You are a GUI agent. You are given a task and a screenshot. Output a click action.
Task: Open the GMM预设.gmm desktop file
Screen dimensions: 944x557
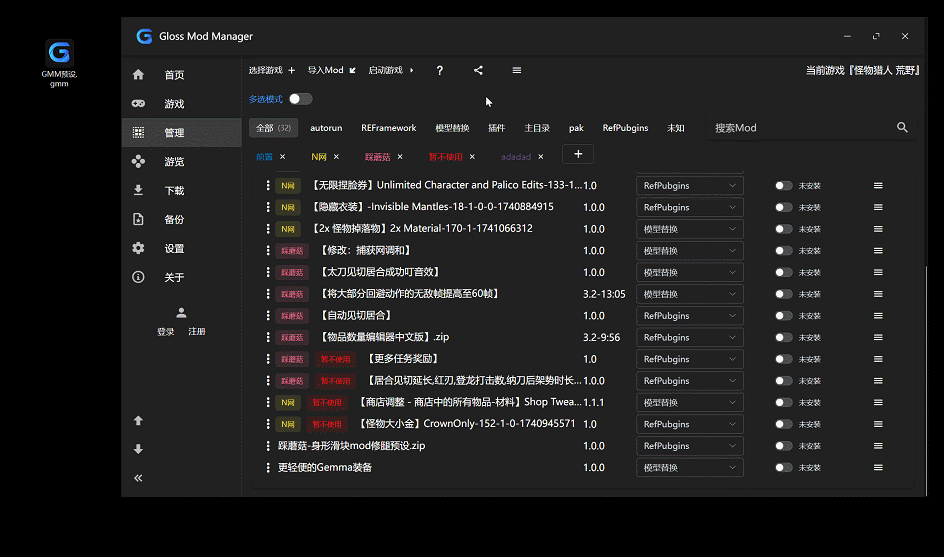[x=59, y=63]
